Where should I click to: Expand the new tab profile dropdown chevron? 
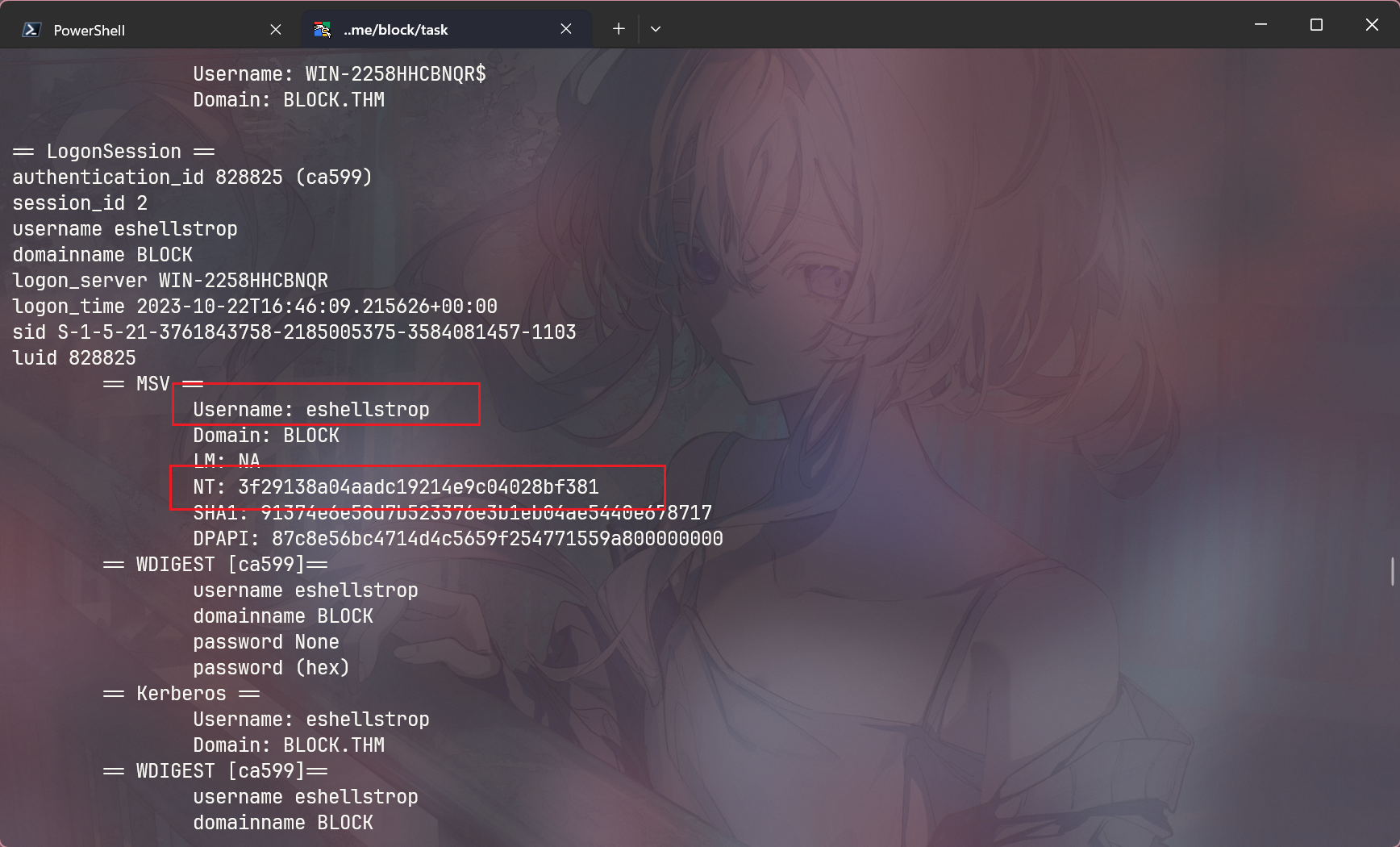click(x=656, y=29)
